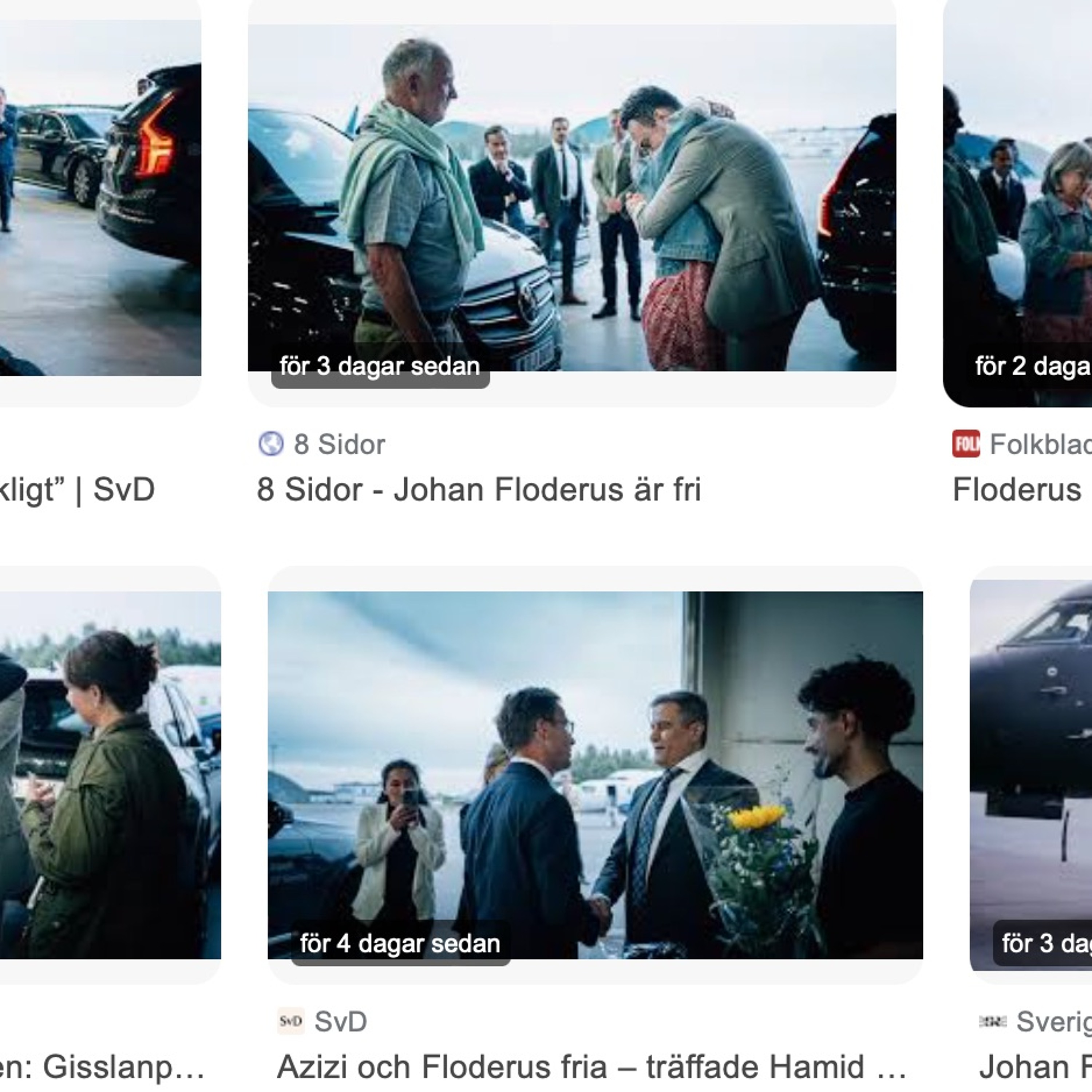Click the '8 Sidor' source name
This screenshot has width=1092, height=1092.
(x=339, y=444)
